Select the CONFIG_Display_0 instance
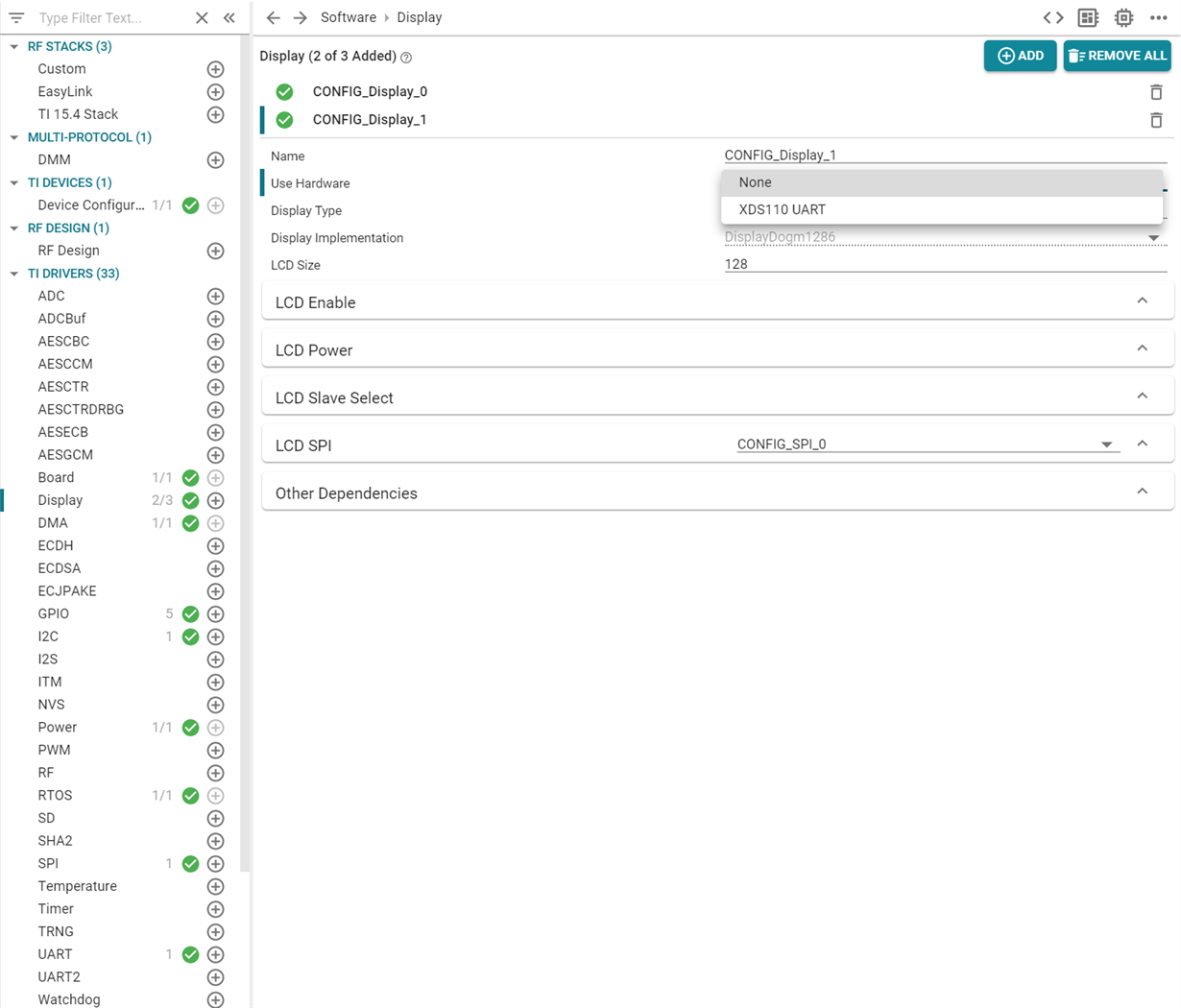1181x1008 pixels. pyautogui.click(x=370, y=92)
